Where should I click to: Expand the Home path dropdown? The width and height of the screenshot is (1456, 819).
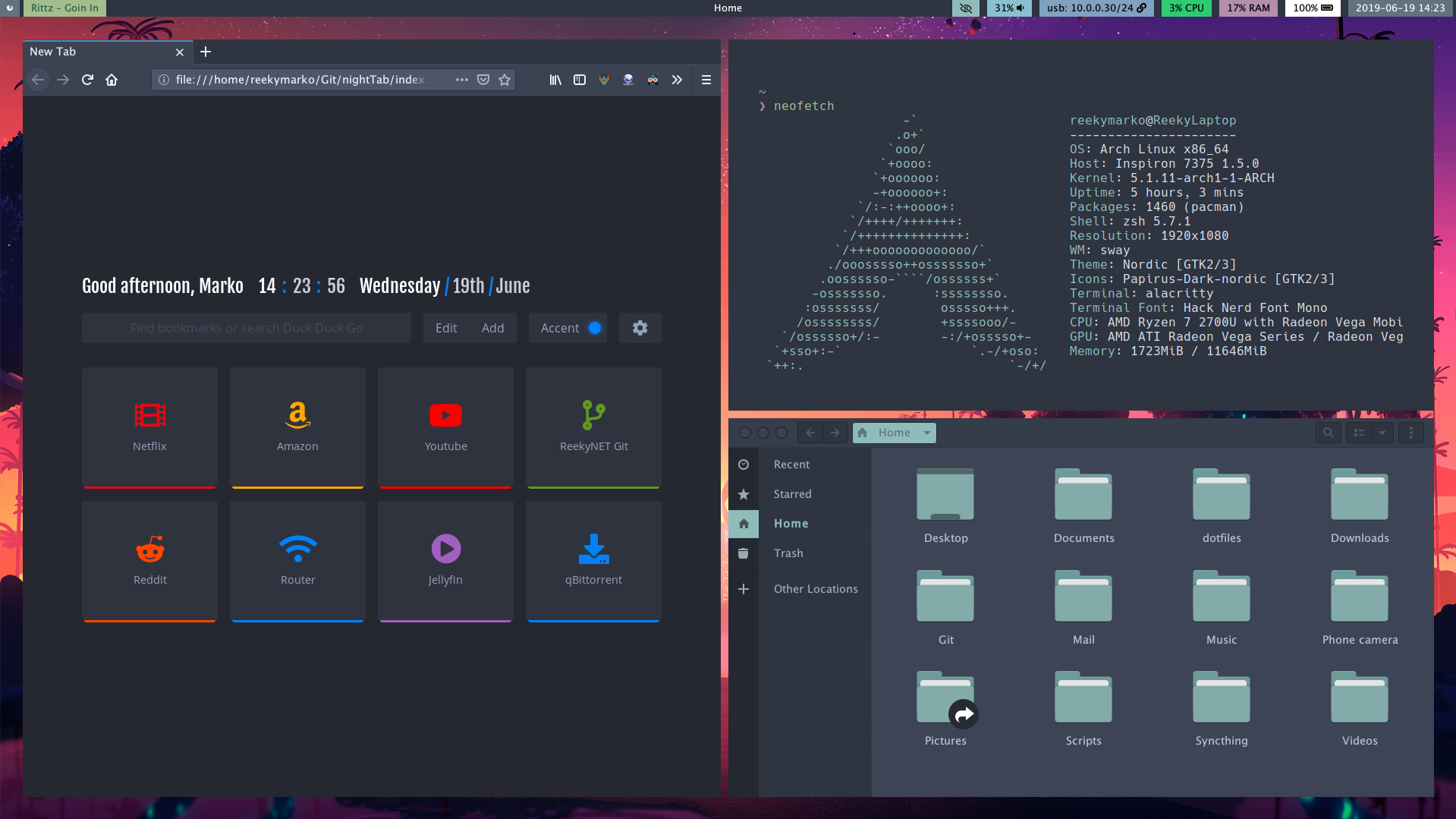coord(927,433)
